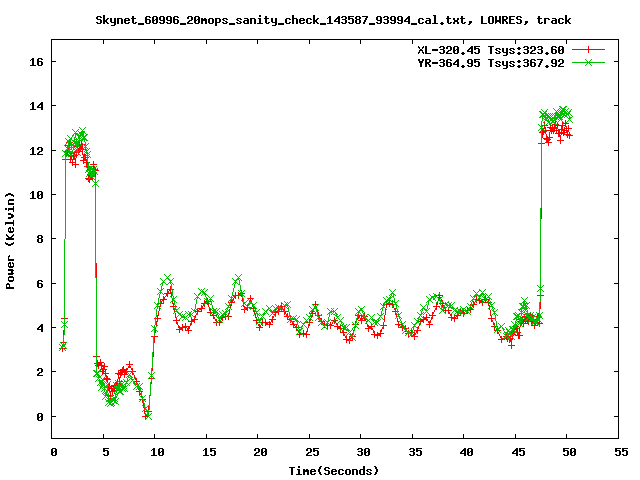Viewport: 640px width, 480px height.
Task: Click the y-axis tick label 16
Action: 34,62
